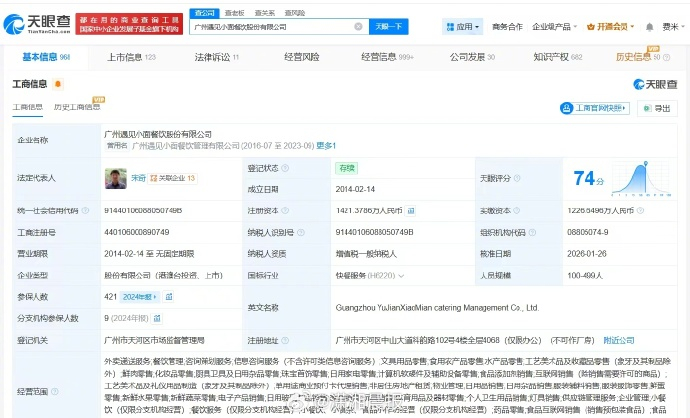Image resolution: width=690 pixels, height=418 pixels.
Task: Select the 查公司 search tab
Action: (205, 13)
